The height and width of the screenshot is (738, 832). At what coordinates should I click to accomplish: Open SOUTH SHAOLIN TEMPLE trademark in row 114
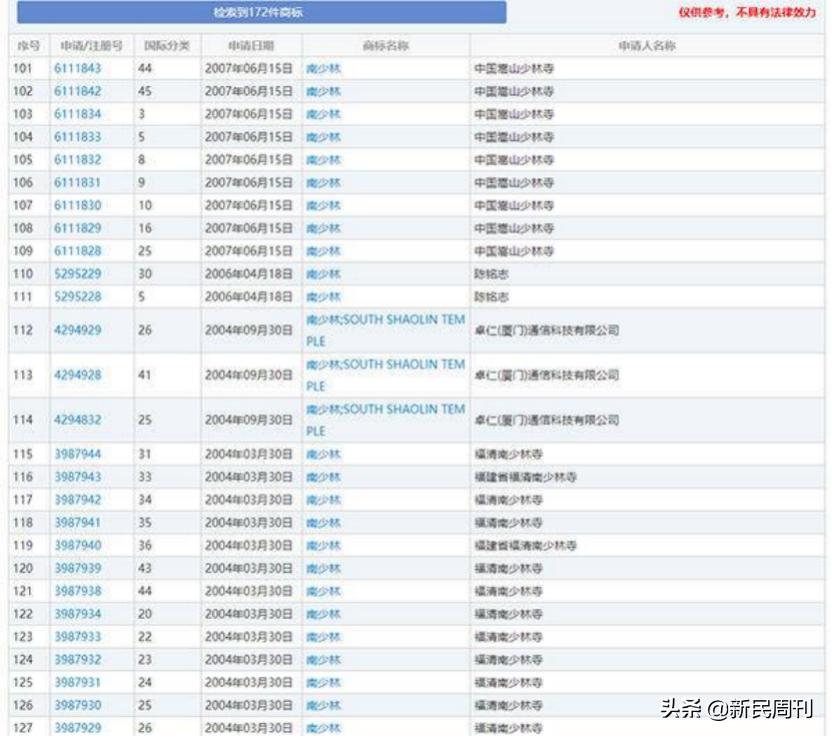385,420
